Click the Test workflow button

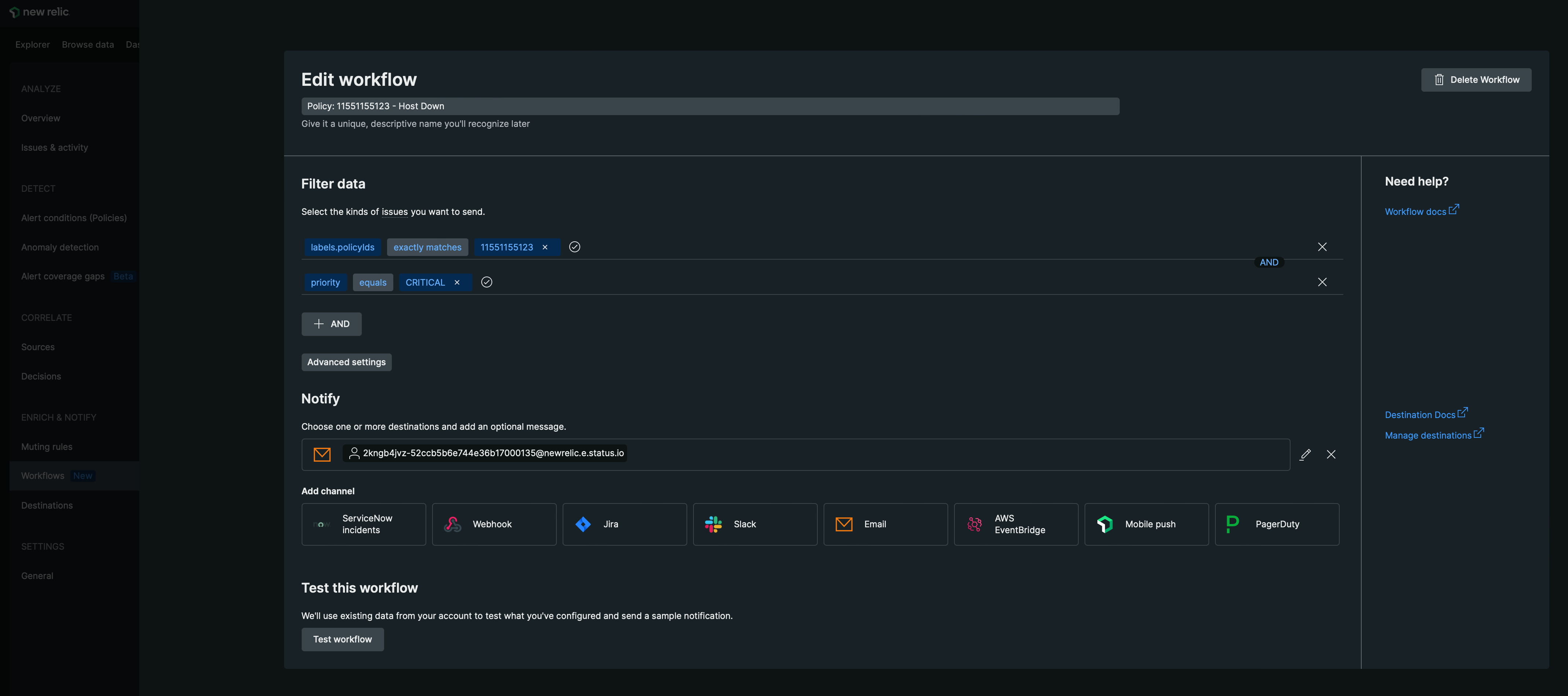342,639
